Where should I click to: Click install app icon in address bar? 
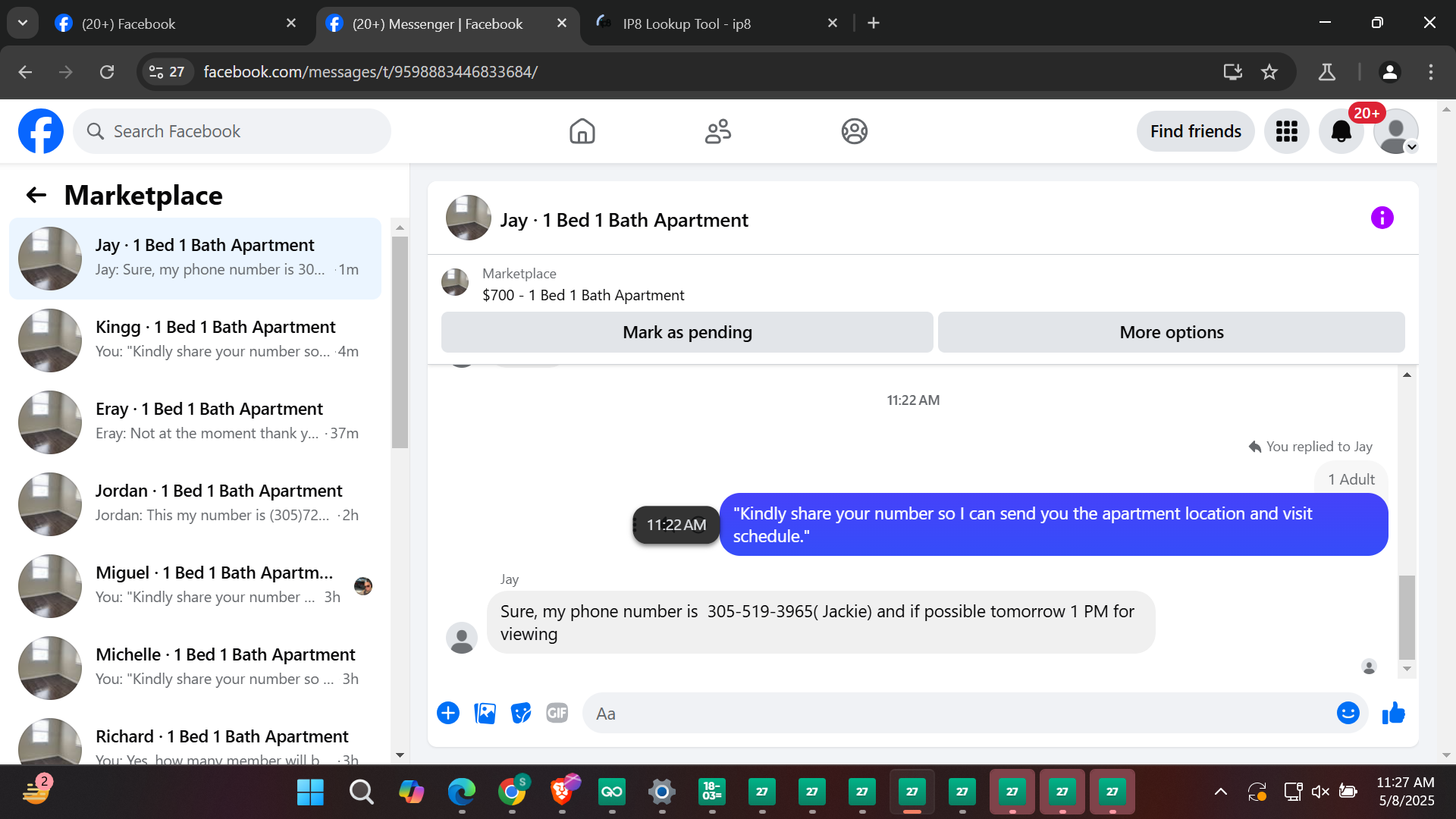click(x=1233, y=72)
